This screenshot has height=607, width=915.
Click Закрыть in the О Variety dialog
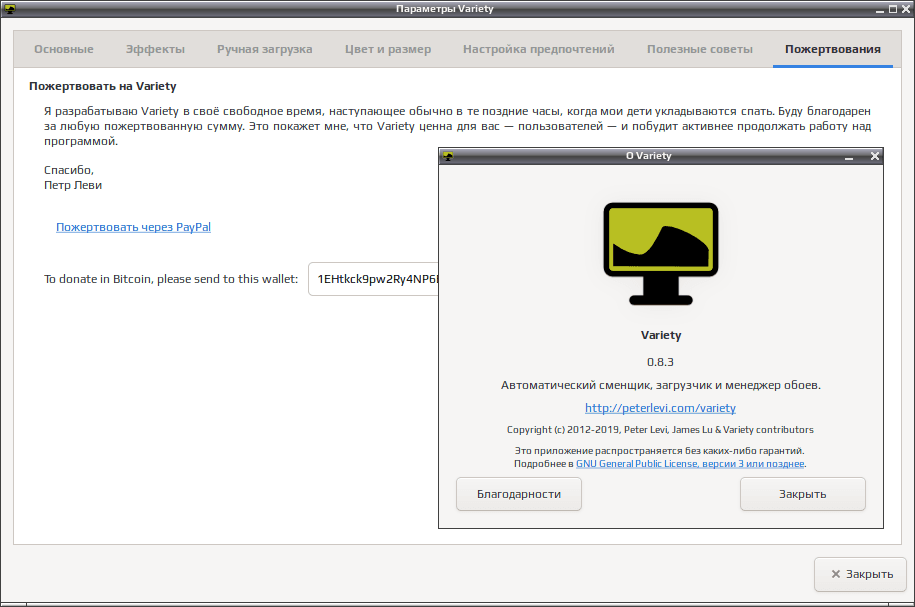coord(802,494)
